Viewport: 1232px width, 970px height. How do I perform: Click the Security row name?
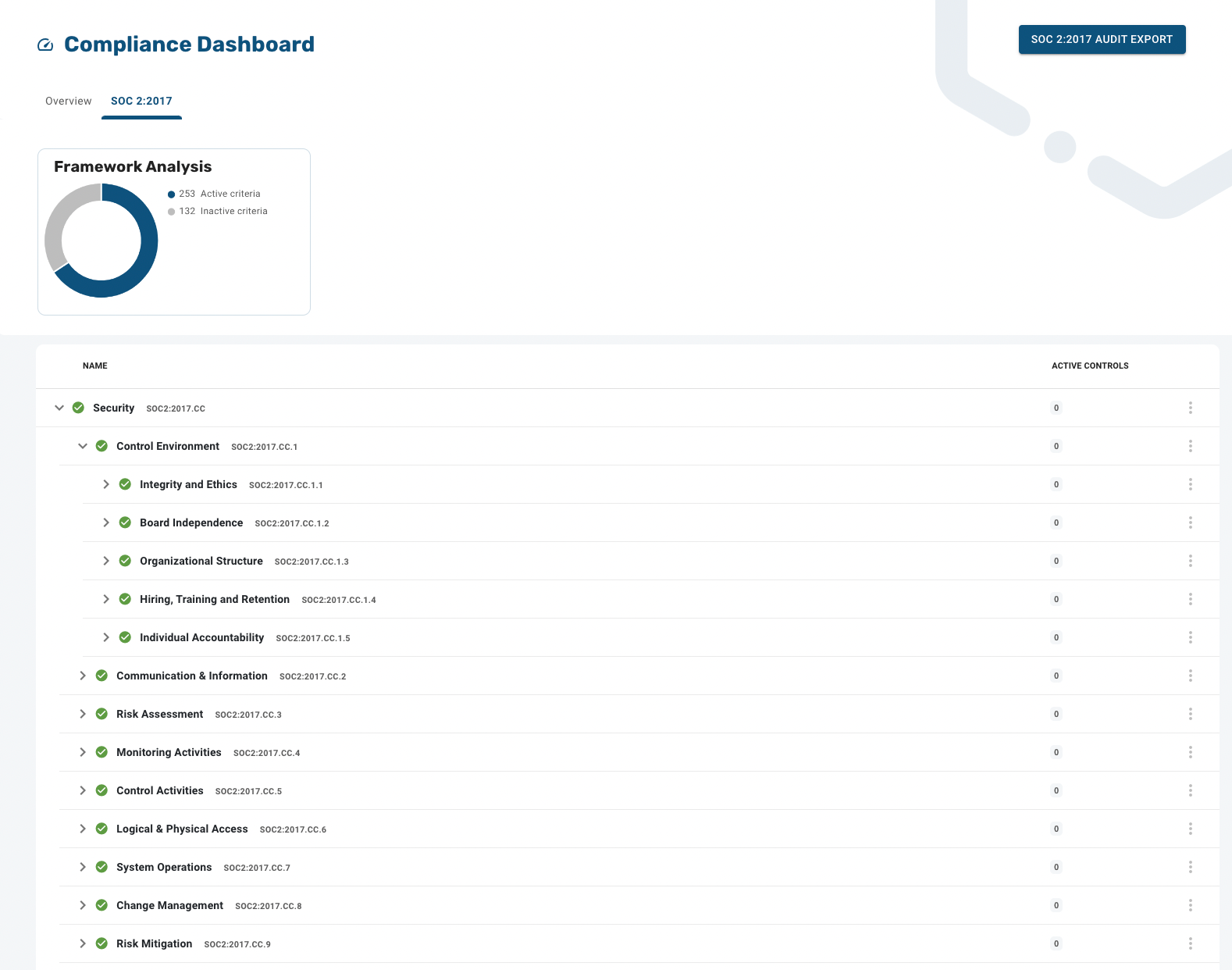click(113, 408)
